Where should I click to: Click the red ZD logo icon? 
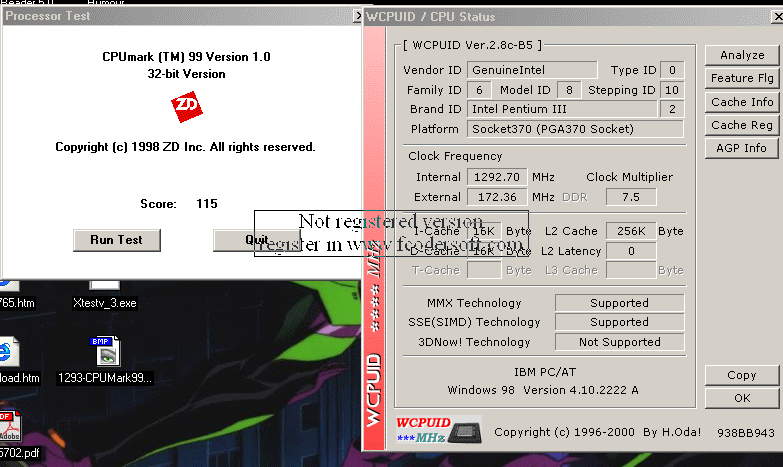point(187,106)
